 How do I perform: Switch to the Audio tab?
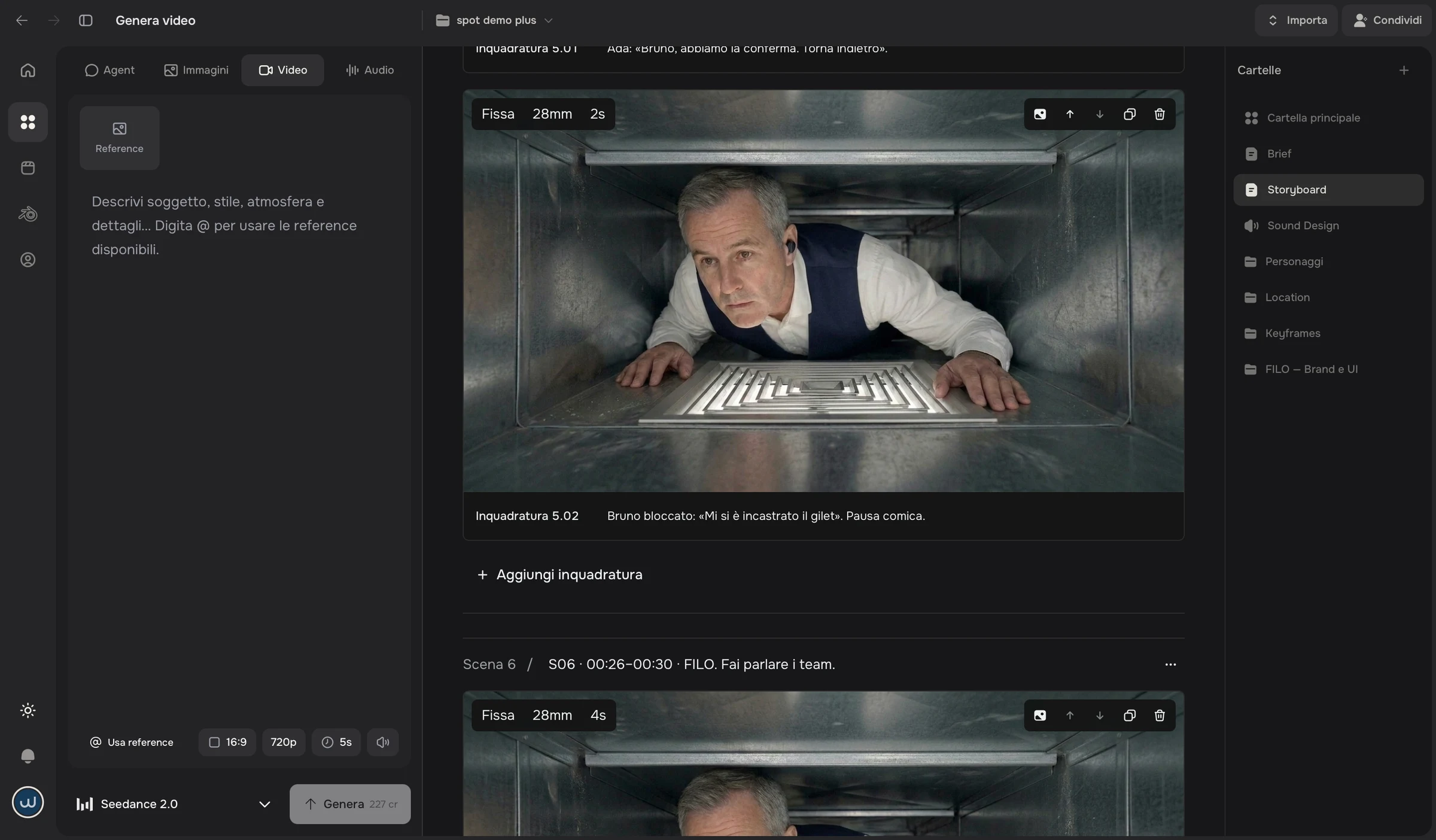(x=370, y=71)
